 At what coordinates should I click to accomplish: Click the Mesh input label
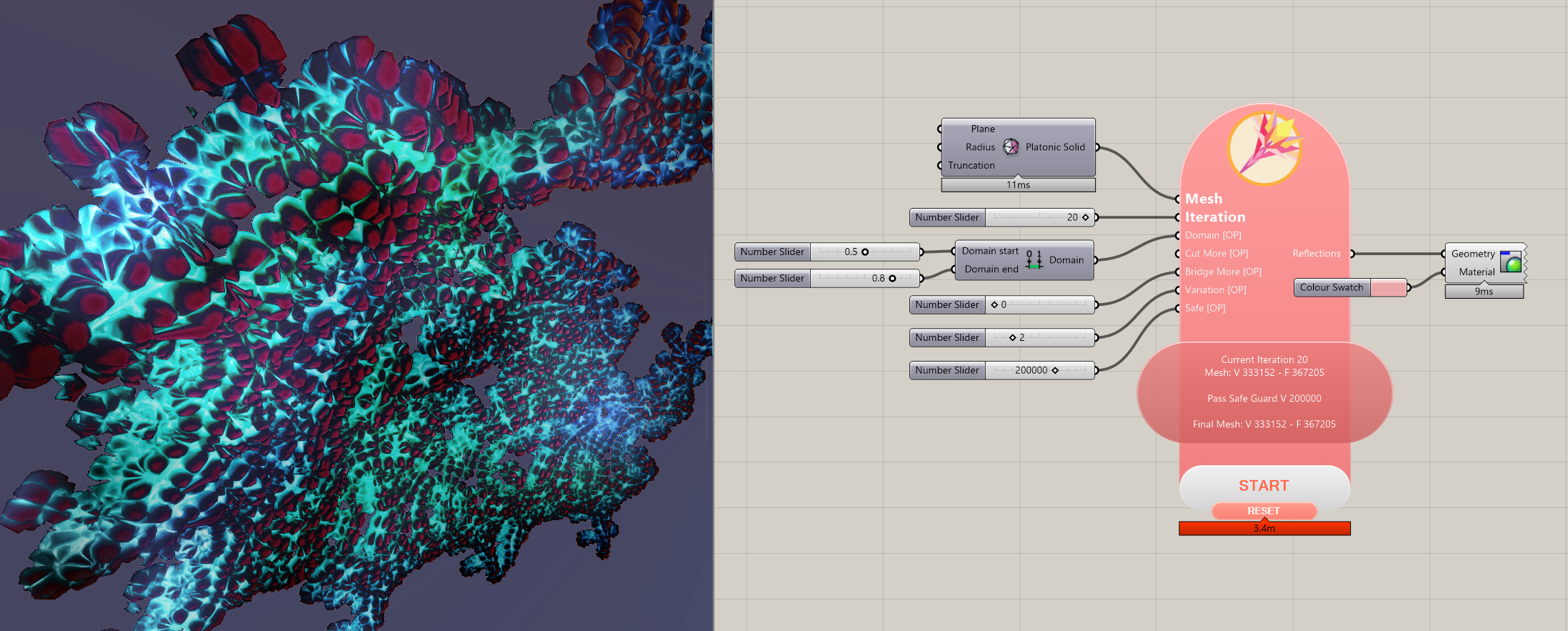coord(1204,199)
